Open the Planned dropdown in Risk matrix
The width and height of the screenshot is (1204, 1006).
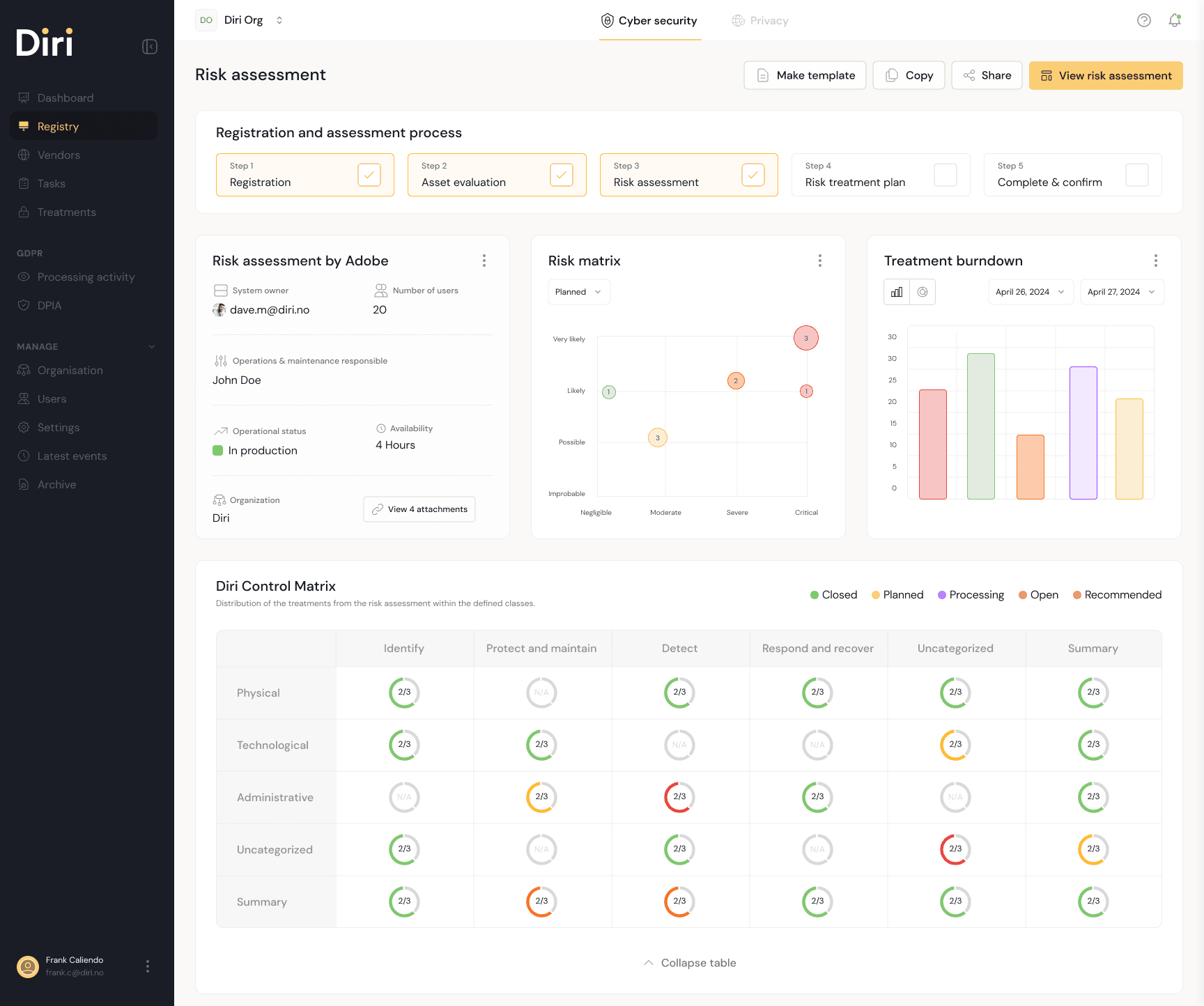point(578,292)
